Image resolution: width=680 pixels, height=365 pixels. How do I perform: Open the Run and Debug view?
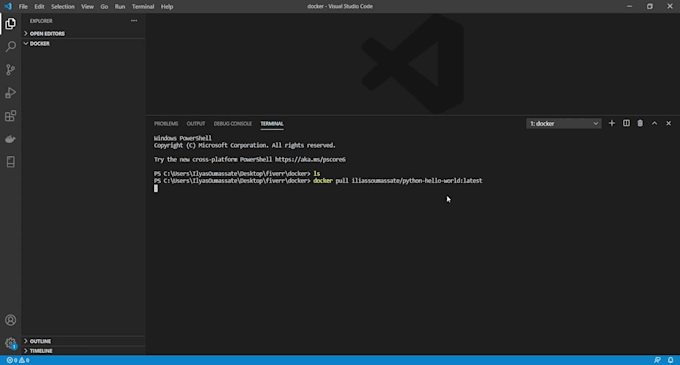[x=10, y=93]
